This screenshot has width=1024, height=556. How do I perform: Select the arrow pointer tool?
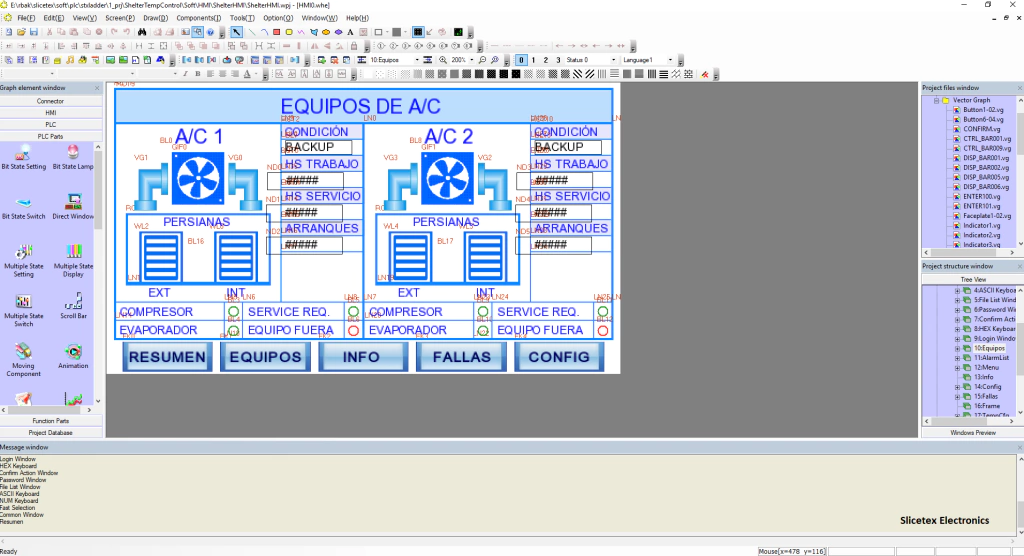(x=236, y=32)
